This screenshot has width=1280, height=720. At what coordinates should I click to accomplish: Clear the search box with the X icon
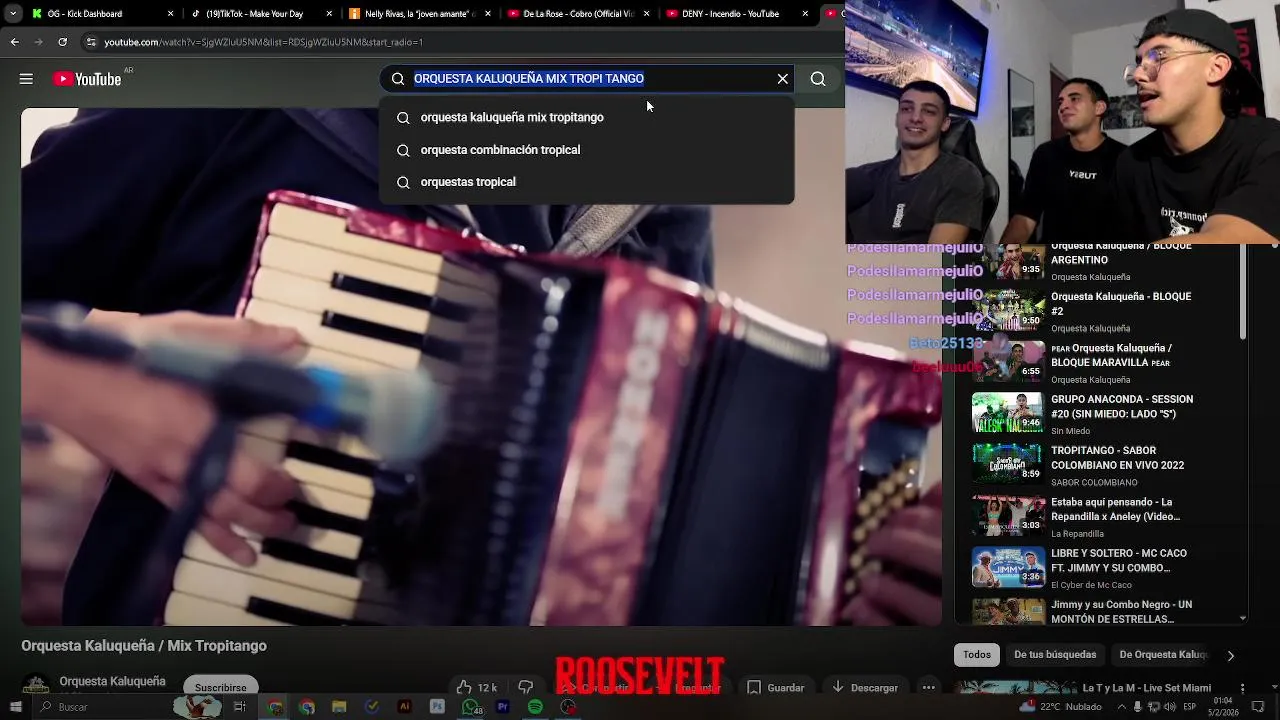783,78
